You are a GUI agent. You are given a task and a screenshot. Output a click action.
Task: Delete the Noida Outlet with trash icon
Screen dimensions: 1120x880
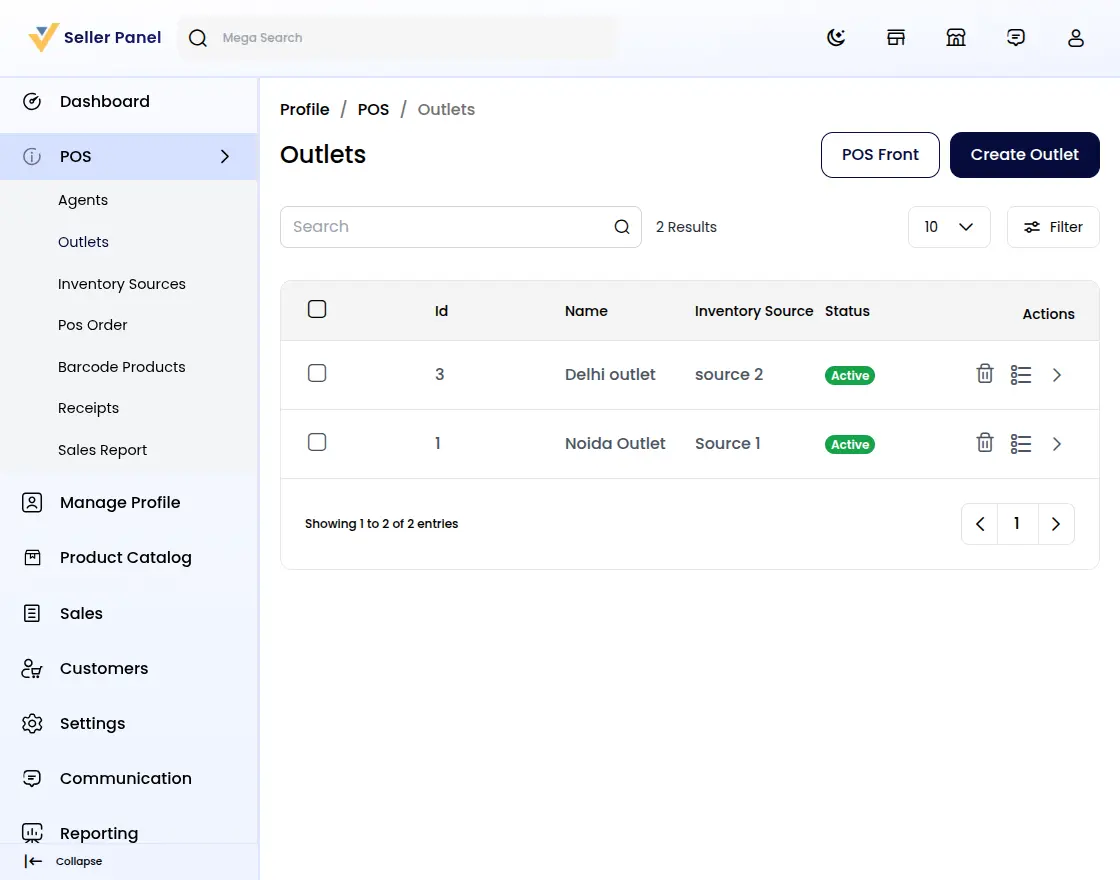[985, 443]
